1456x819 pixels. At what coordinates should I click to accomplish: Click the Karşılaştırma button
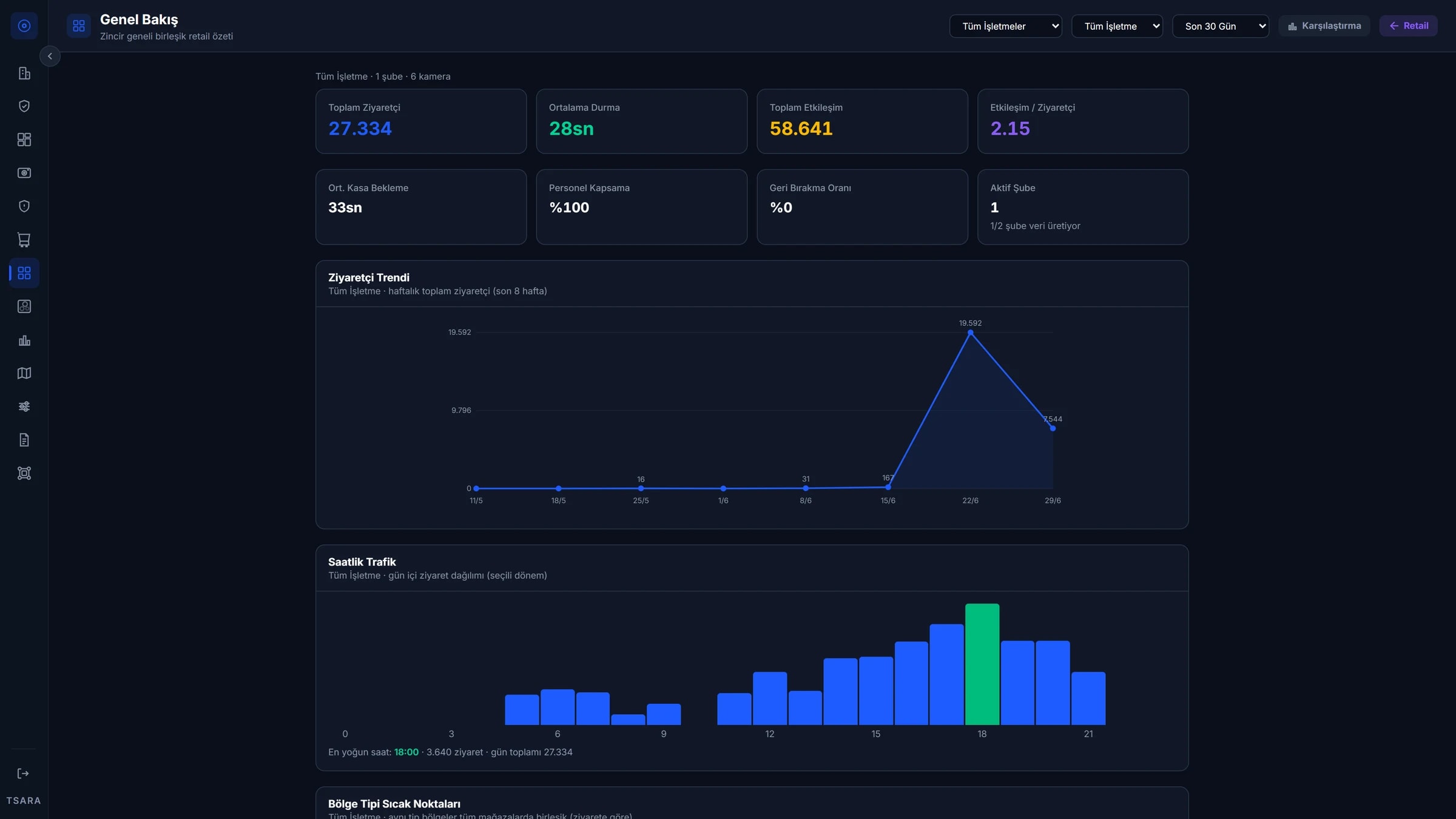(x=1324, y=25)
